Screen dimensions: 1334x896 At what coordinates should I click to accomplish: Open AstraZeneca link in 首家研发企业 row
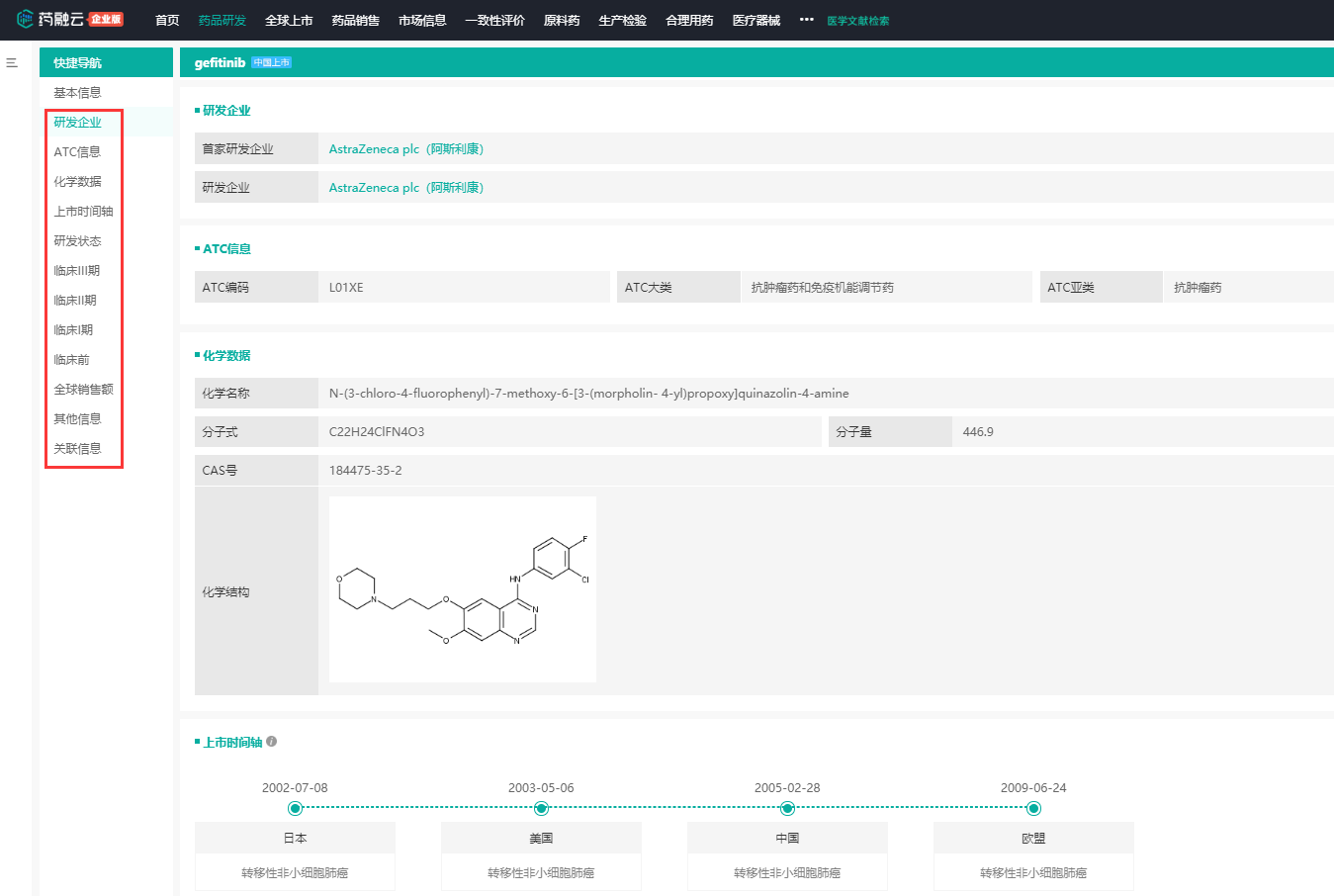point(405,149)
